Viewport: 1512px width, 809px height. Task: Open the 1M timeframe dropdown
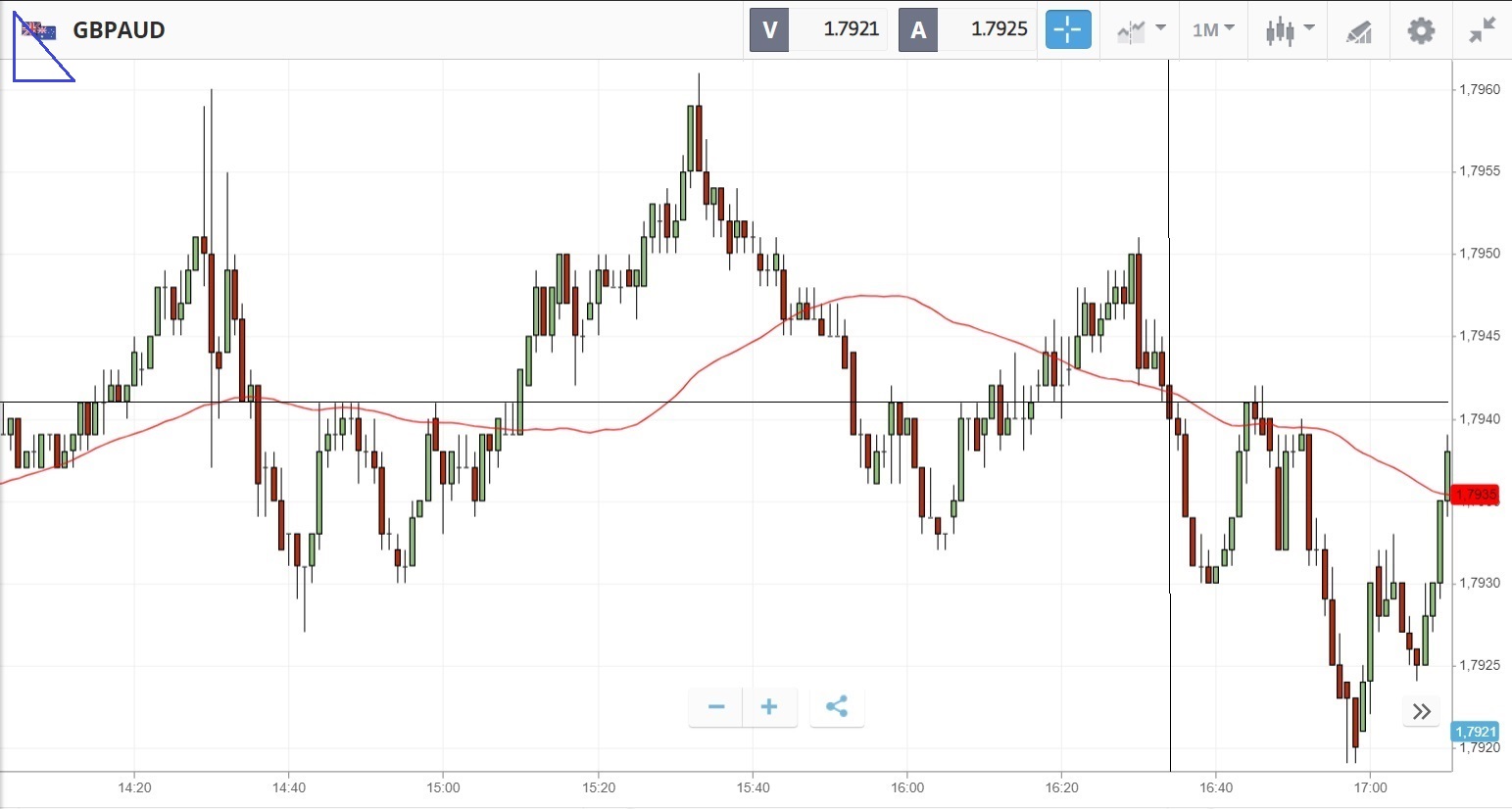tap(1213, 30)
